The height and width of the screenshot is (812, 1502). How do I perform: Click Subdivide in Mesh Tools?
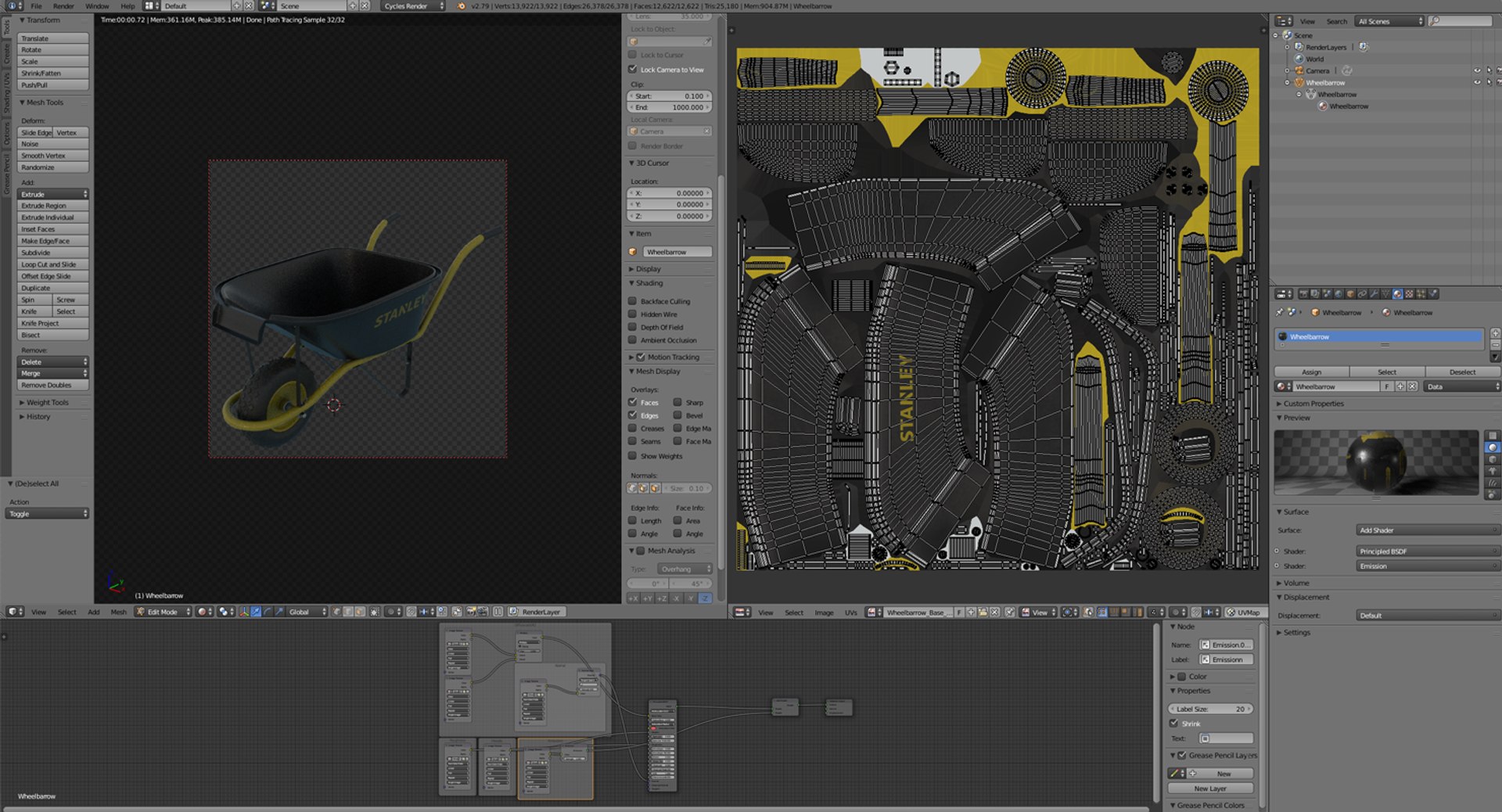[x=52, y=253]
